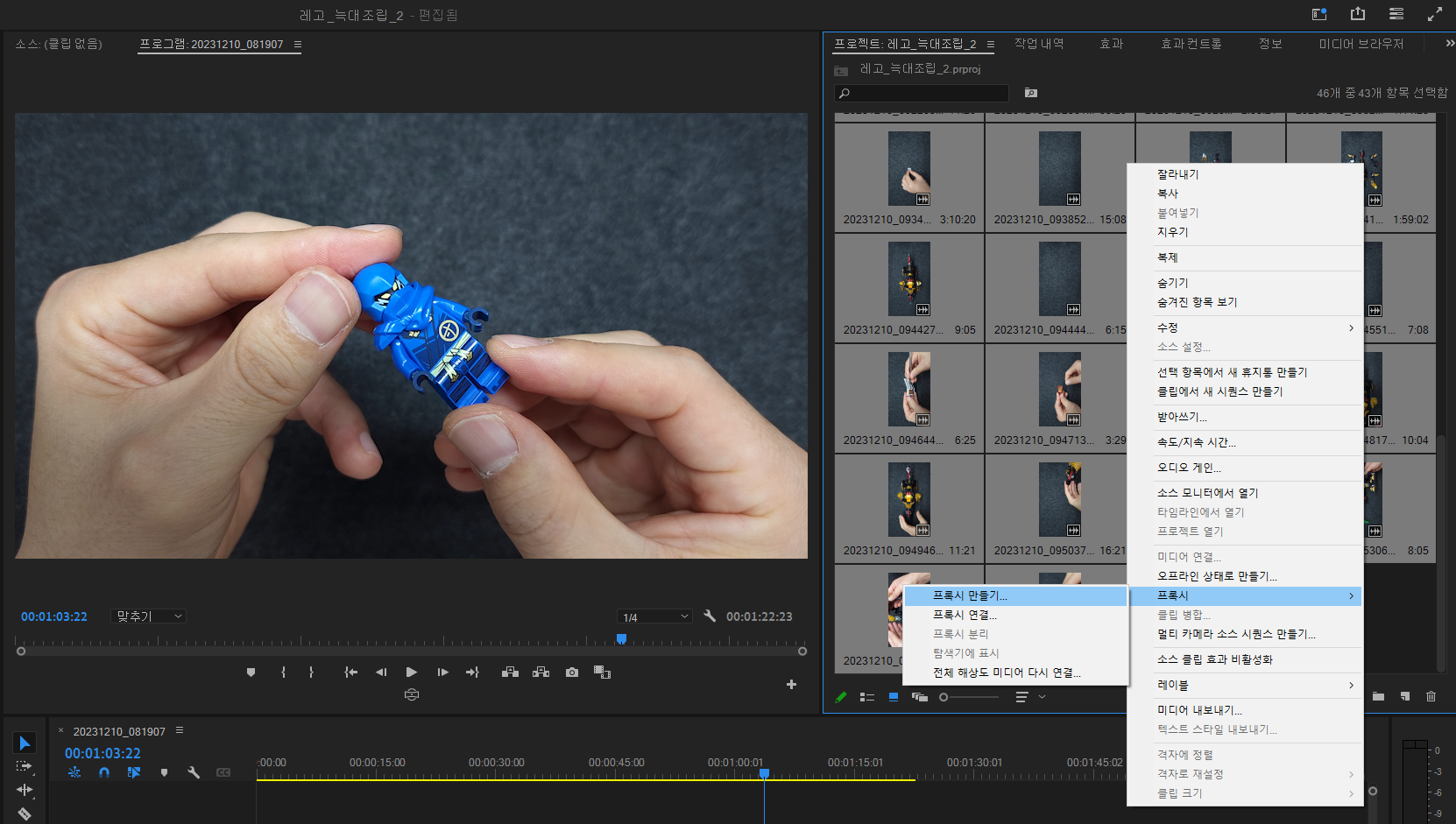The width and height of the screenshot is (1456, 824).
Task: Toggle insert sequences as nests in timeline
Action: pyautogui.click(x=74, y=772)
